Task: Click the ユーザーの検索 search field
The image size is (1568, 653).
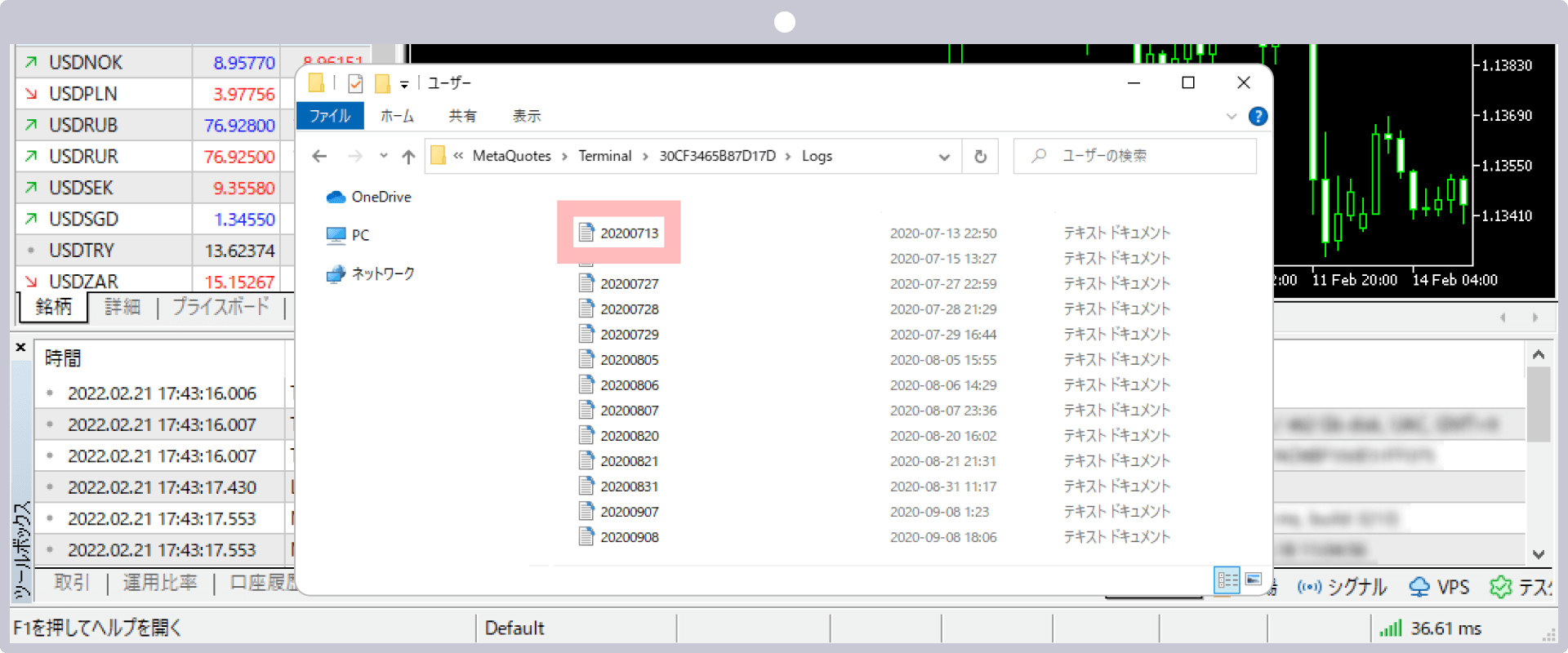Action: pyautogui.click(x=1135, y=156)
